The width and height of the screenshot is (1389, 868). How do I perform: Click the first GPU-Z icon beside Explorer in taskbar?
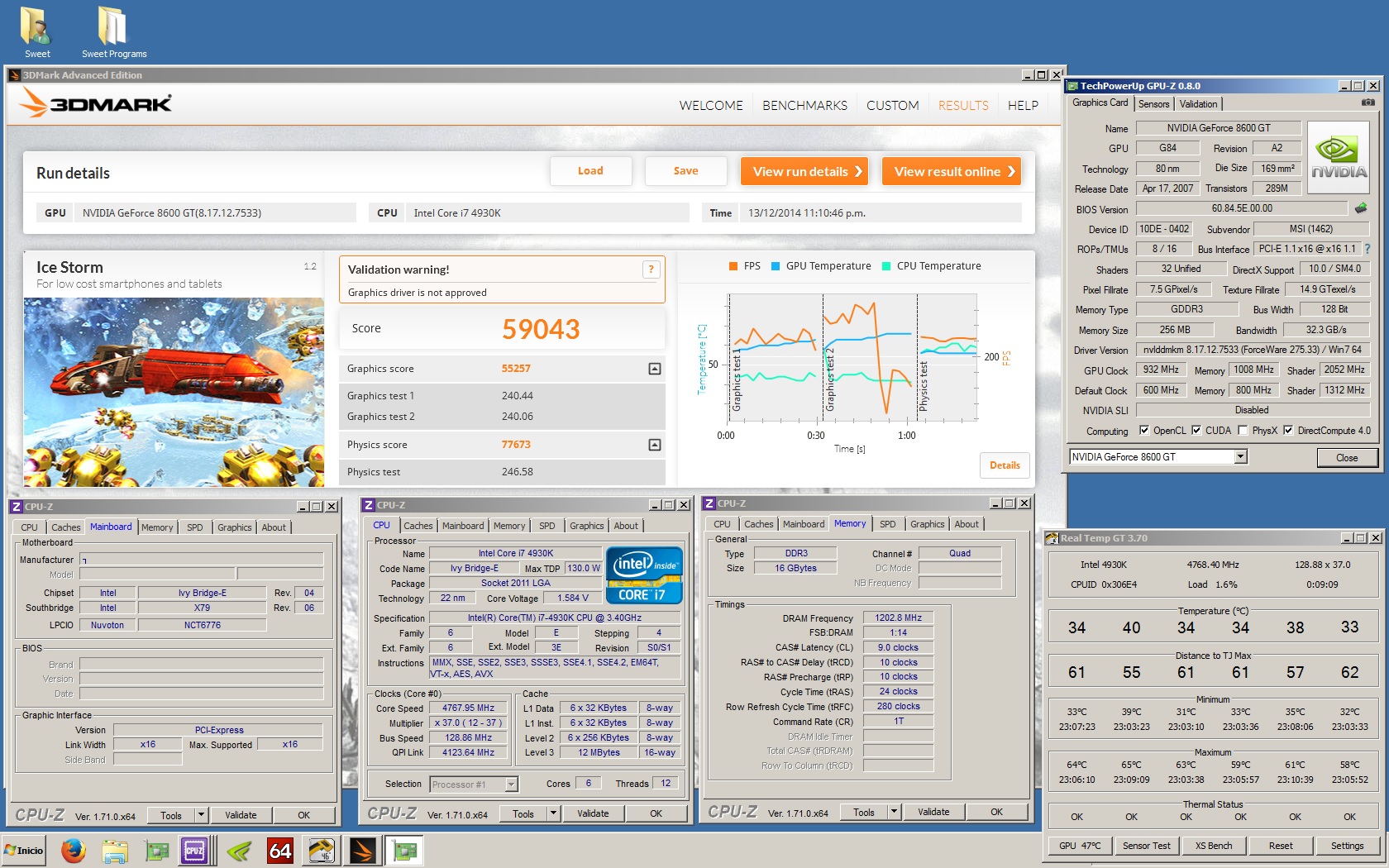coord(156,850)
